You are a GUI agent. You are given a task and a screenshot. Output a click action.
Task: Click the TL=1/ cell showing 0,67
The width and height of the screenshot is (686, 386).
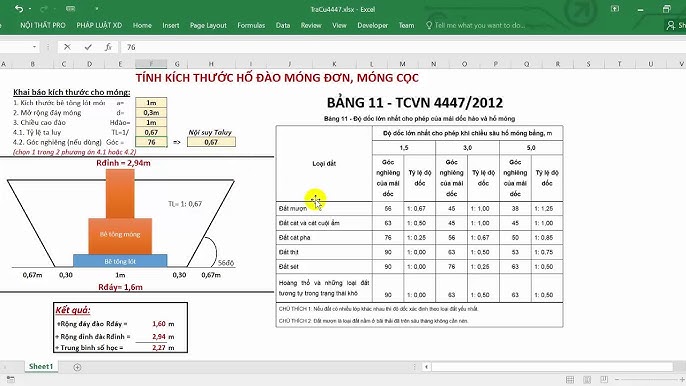click(x=151, y=132)
